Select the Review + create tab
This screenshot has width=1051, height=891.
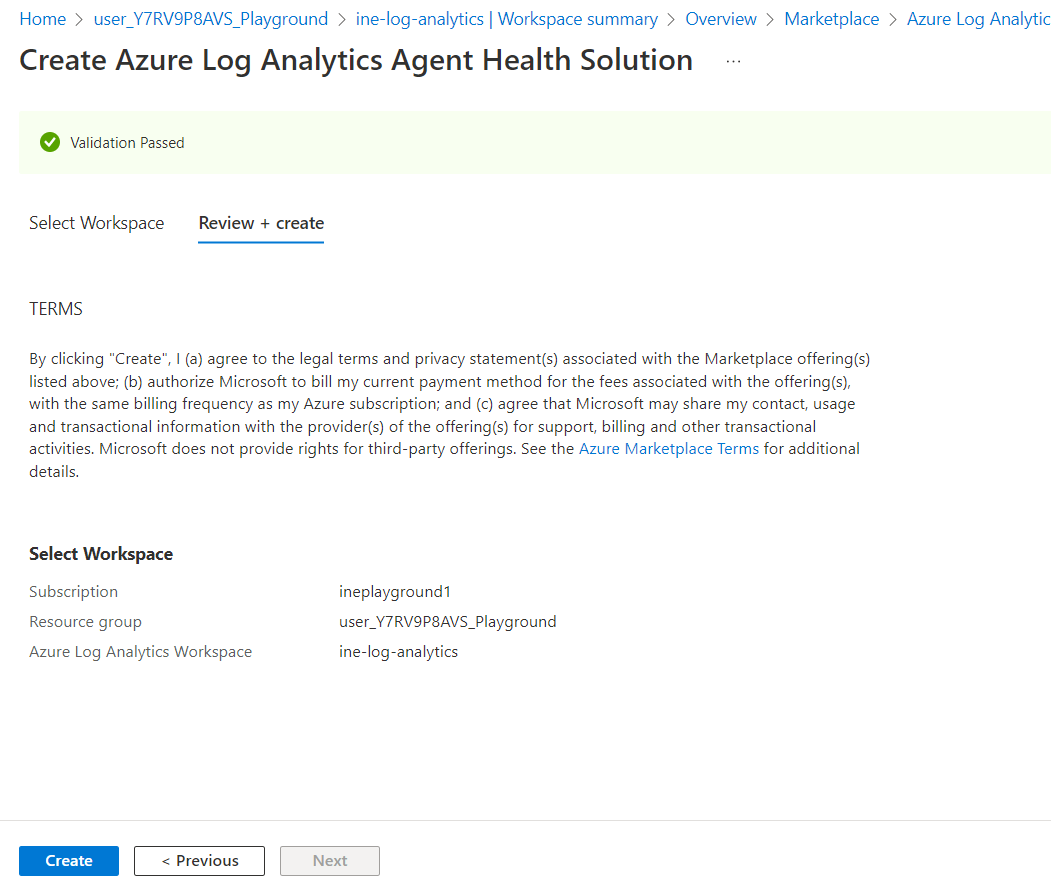point(261,223)
